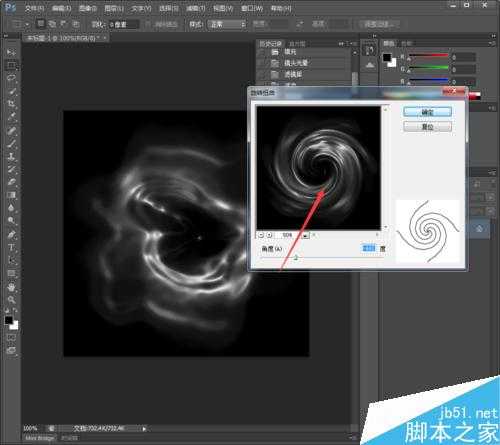Switch to the 历史记录 History tab
Viewport: 500px width, 445px height.
(270, 44)
